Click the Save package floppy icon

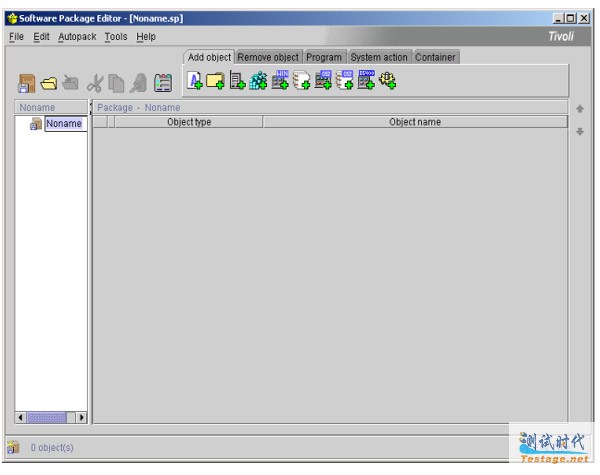click(28, 87)
